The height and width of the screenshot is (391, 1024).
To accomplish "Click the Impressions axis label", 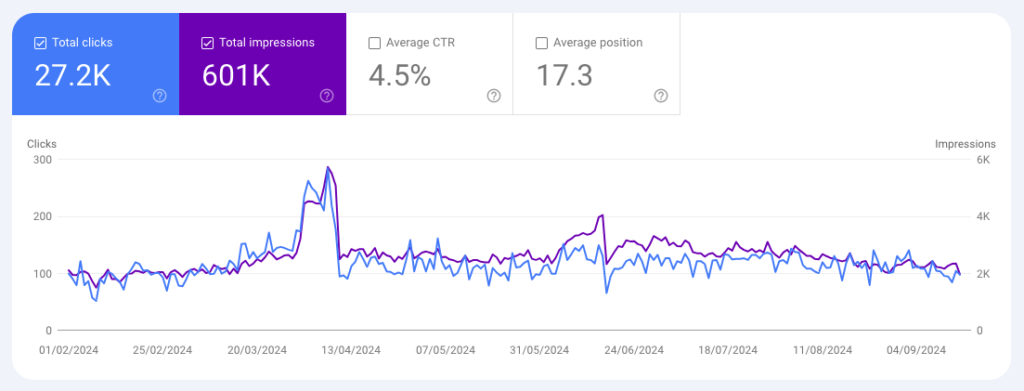I will click(x=965, y=144).
